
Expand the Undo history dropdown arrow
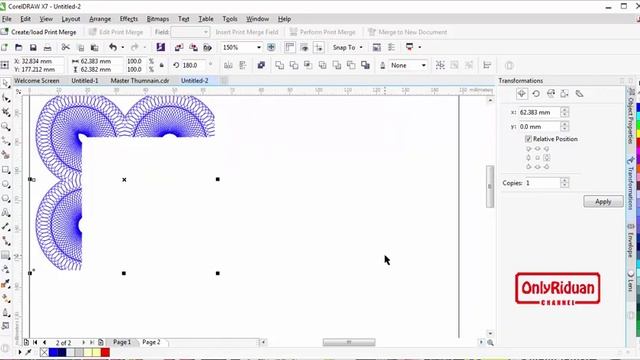[x=122, y=47]
